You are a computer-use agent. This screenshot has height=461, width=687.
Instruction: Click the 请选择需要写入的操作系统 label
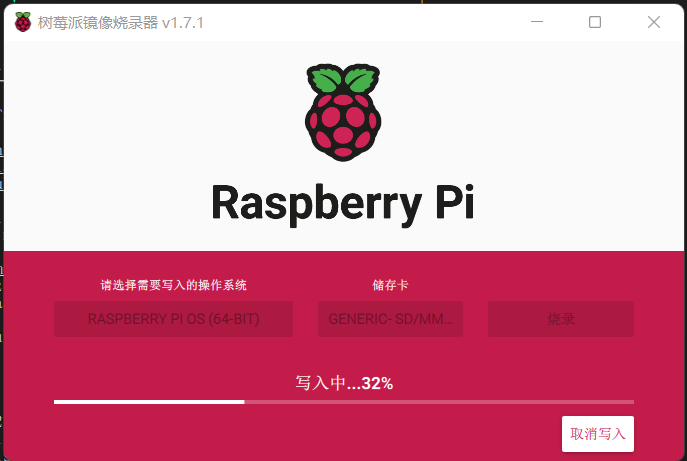[174, 285]
